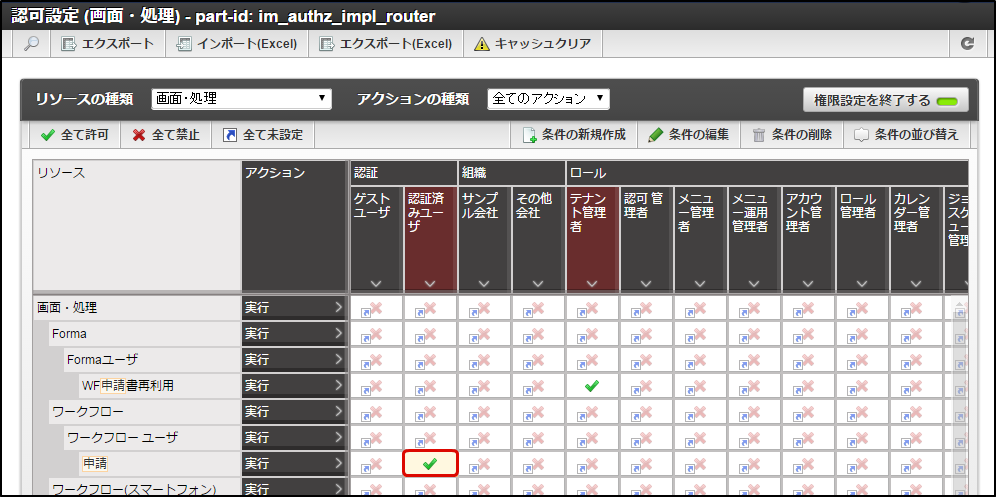
Task: Expand chevron under 認証済みユーザ column header
Action: (x=430, y=283)
